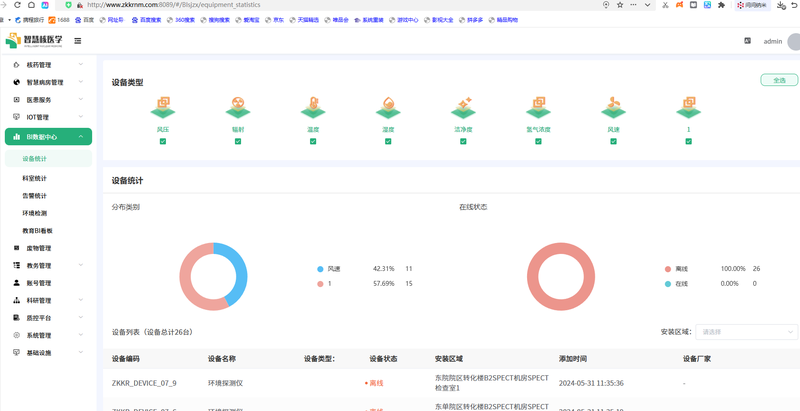This screenshot has width=800, height=411.
Task: Click the 辐射 radiation device icon
Action: [x=238, y=108]
